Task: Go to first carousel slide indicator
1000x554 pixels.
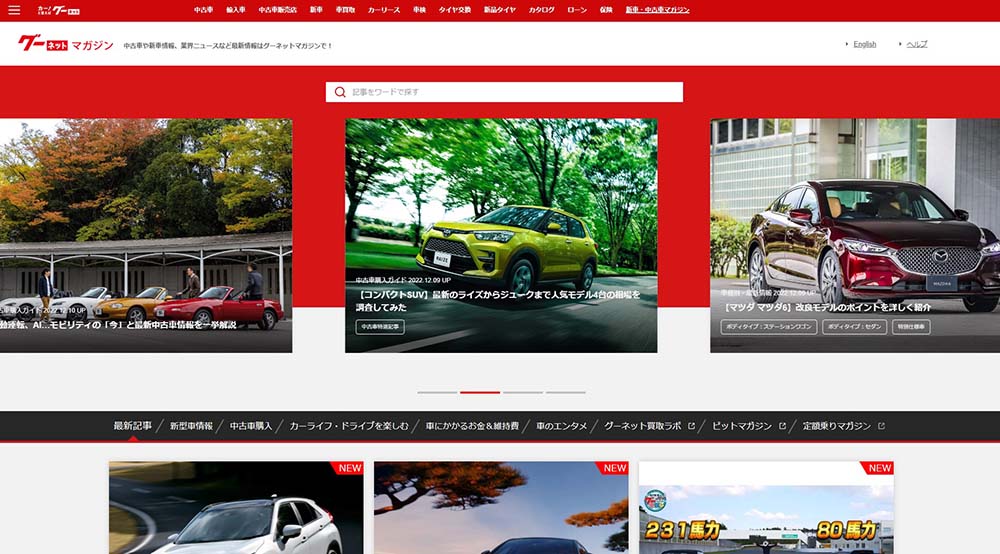Action: tap(437, 392)
